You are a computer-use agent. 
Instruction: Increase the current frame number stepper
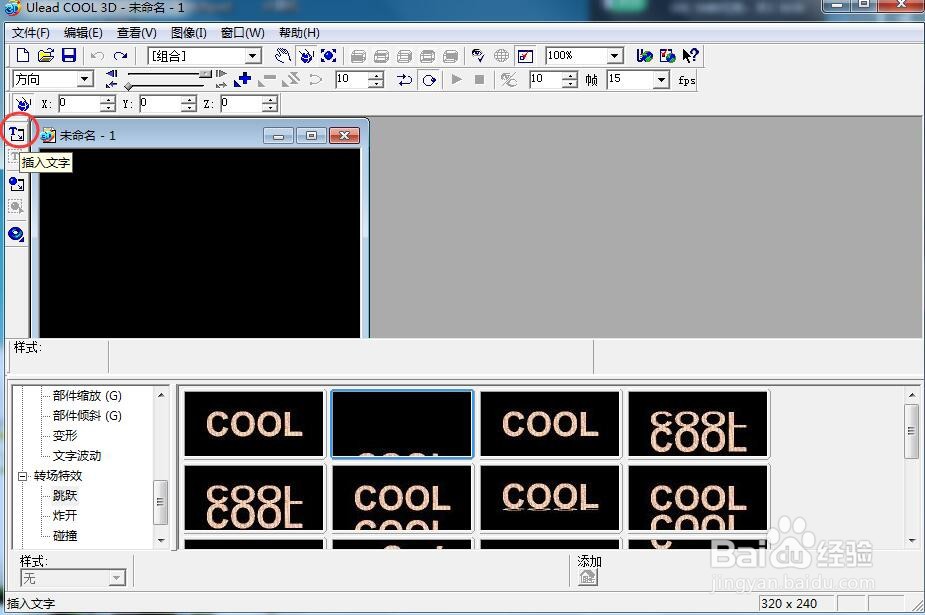point(376,75)
